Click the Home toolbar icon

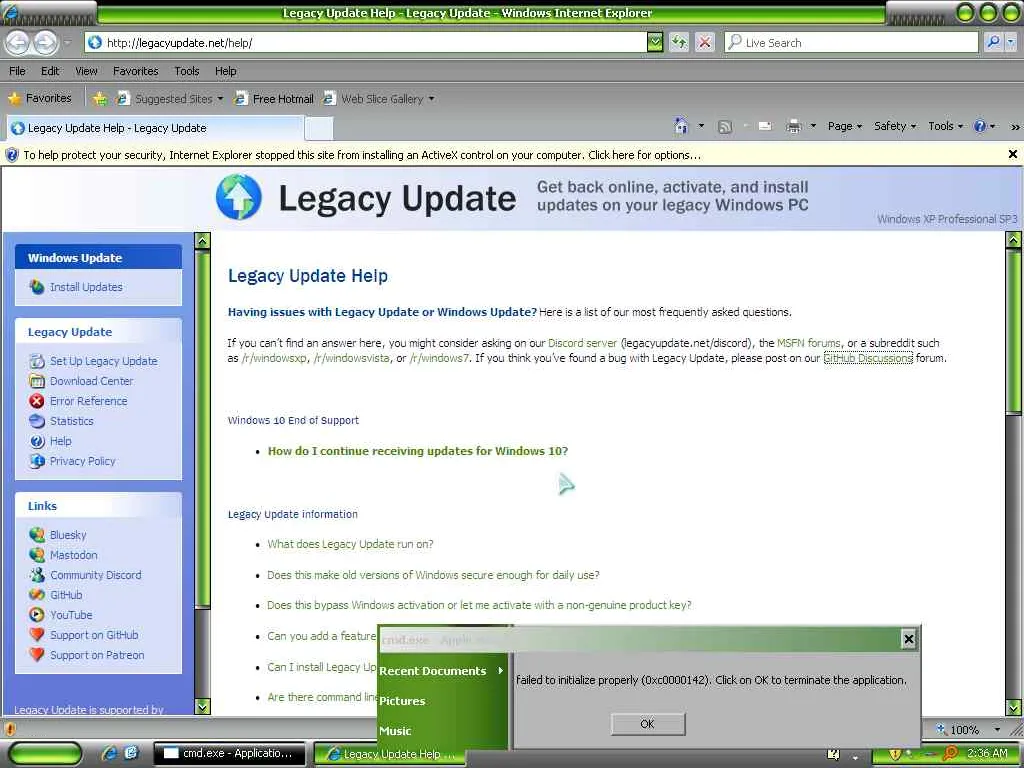(681, 126)
